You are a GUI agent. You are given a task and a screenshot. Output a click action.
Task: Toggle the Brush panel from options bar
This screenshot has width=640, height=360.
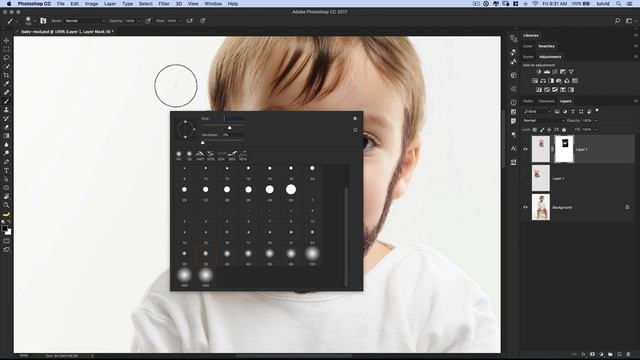[43, 21]
